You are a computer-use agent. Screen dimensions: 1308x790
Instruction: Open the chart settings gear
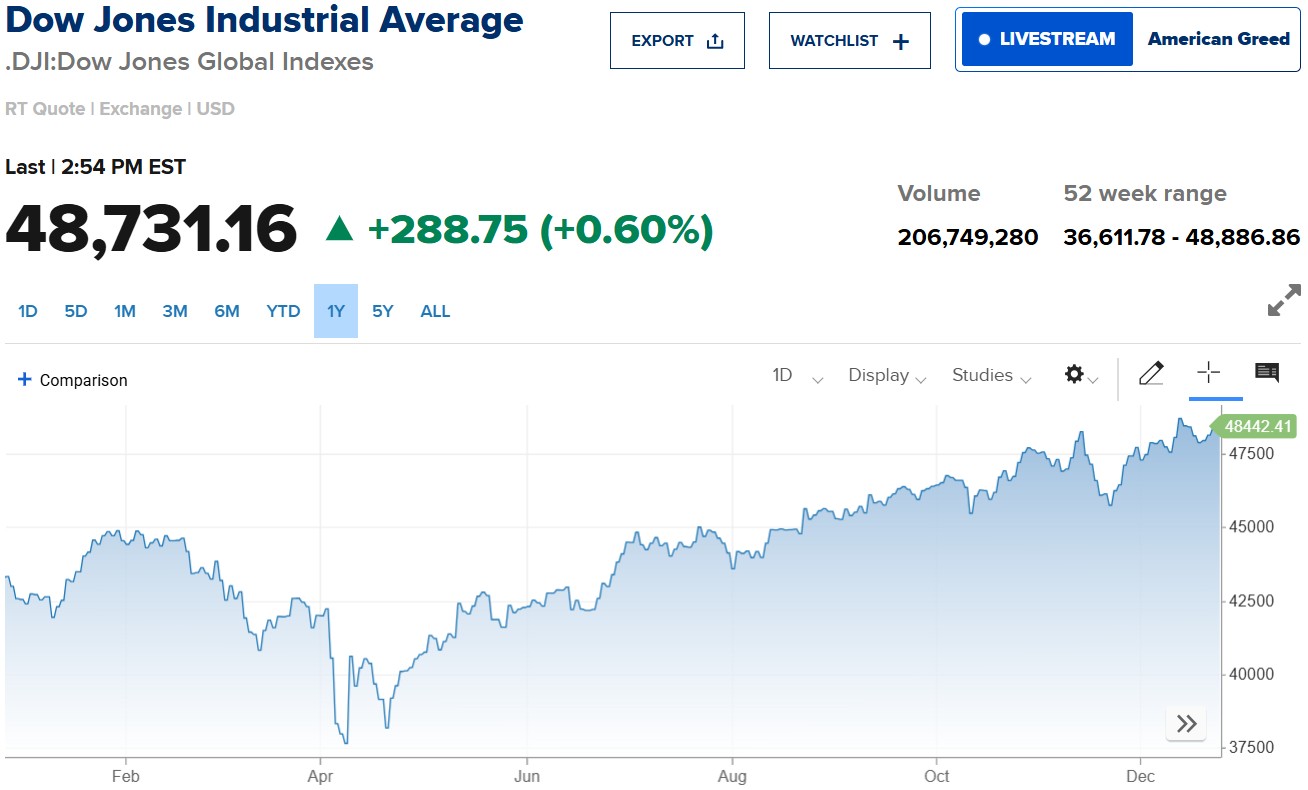(x=1074, y=374)
